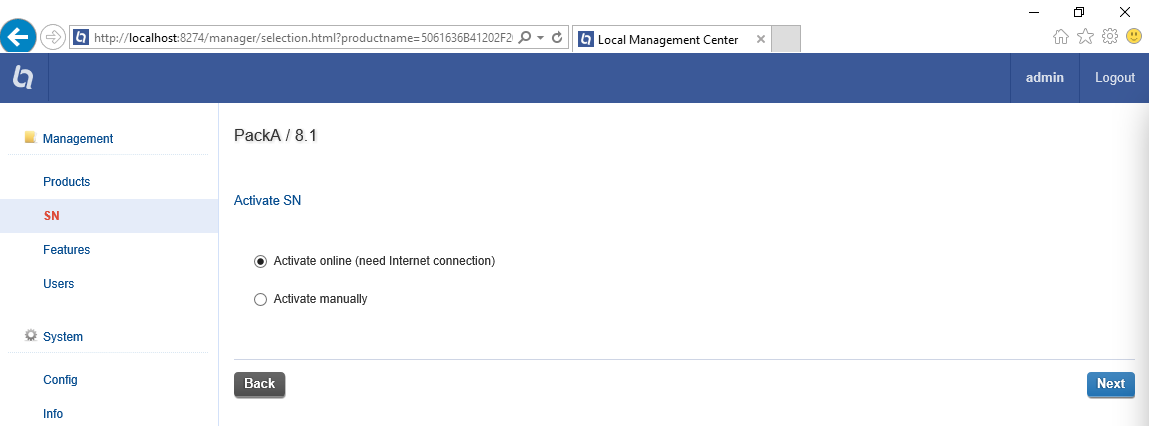The height and width of the screenshot is (426, 1149).
Task: Click the refresh icon in address bar
Action: 557,38
